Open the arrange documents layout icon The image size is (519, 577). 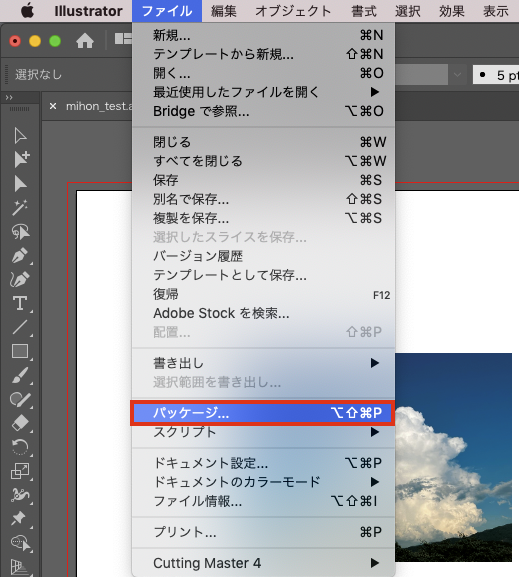[x=123, y=39]
